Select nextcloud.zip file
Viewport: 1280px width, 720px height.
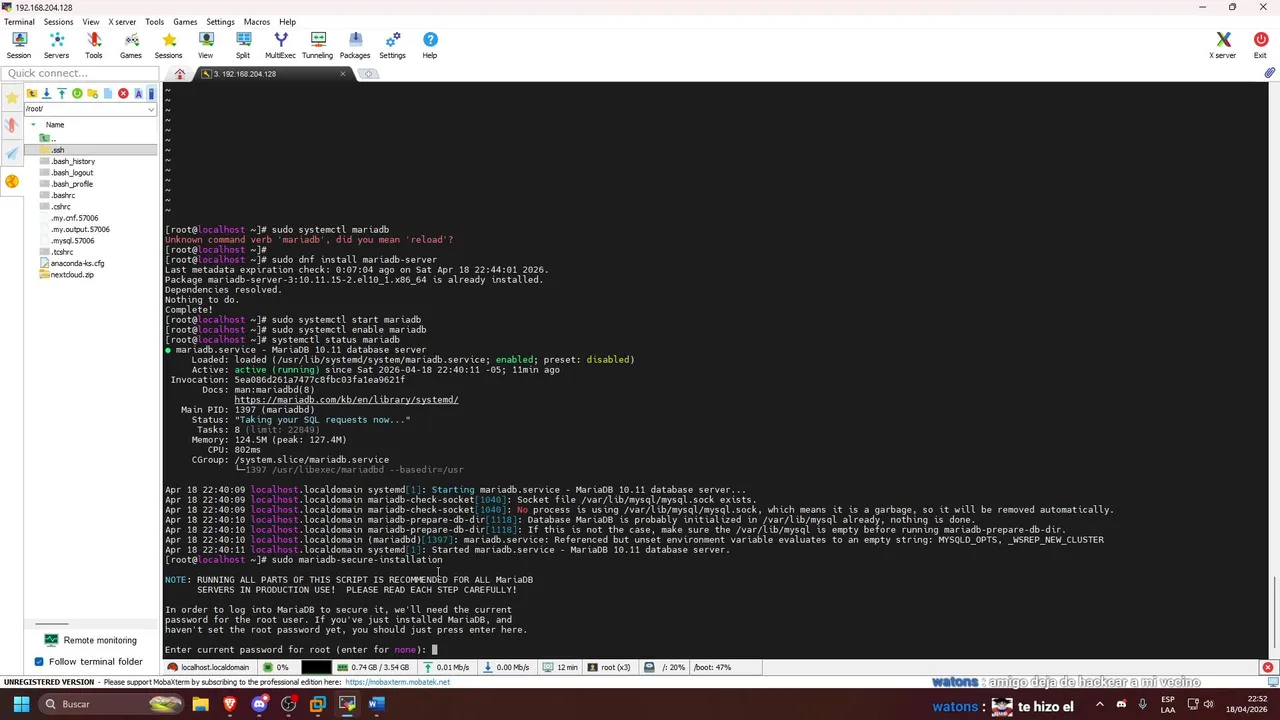tap(72, 275)
